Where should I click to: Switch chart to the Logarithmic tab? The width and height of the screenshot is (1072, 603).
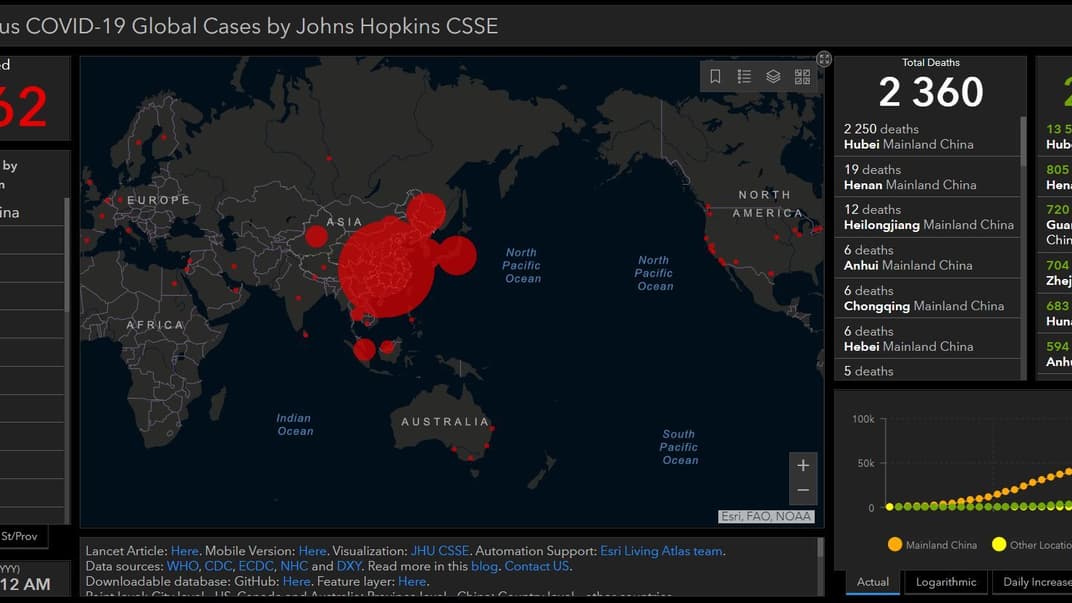pyautogui.click(x=946, y=582)
